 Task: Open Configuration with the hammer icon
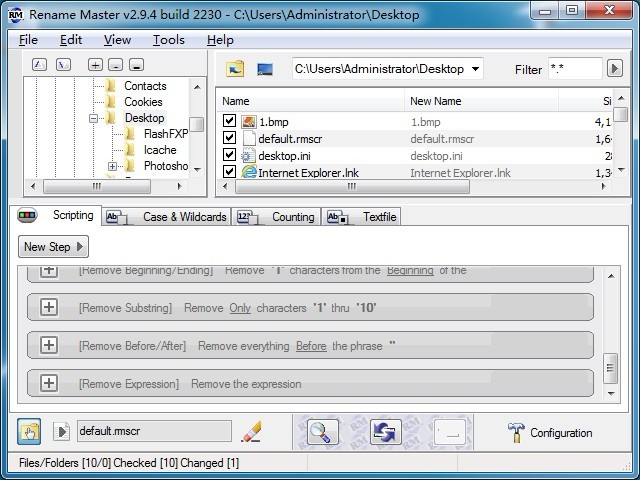click(550, 433)
